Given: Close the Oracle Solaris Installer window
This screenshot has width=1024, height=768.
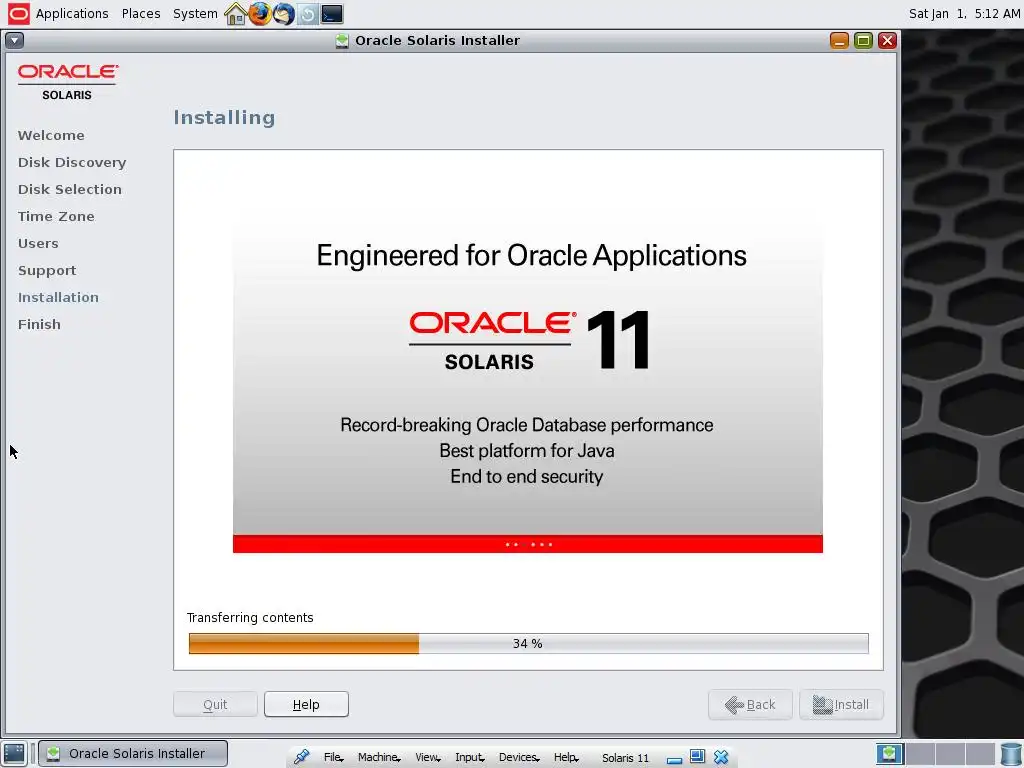Looking at the screenshot, I should click(x=887, y=40).
